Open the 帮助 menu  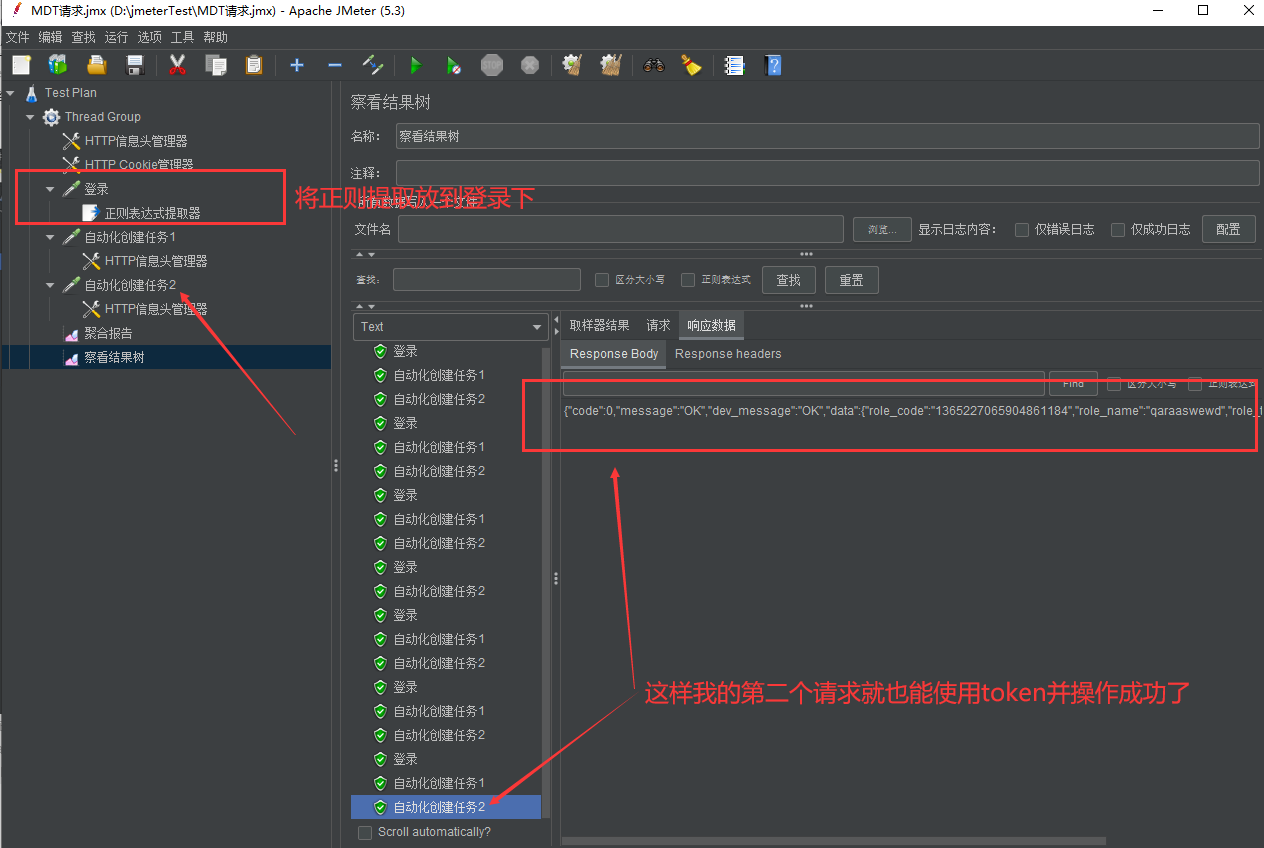pyautogui.click(x=215, y=37)
